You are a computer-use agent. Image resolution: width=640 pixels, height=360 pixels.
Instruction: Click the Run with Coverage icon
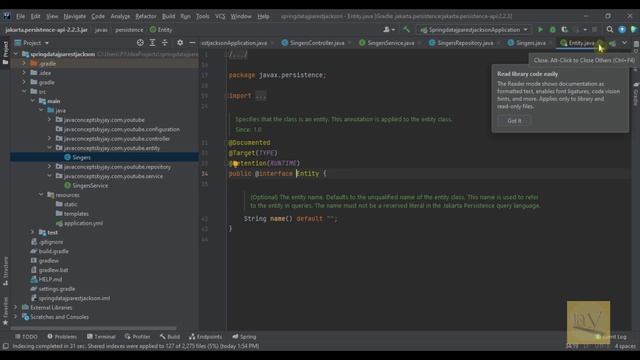[564, 30]
